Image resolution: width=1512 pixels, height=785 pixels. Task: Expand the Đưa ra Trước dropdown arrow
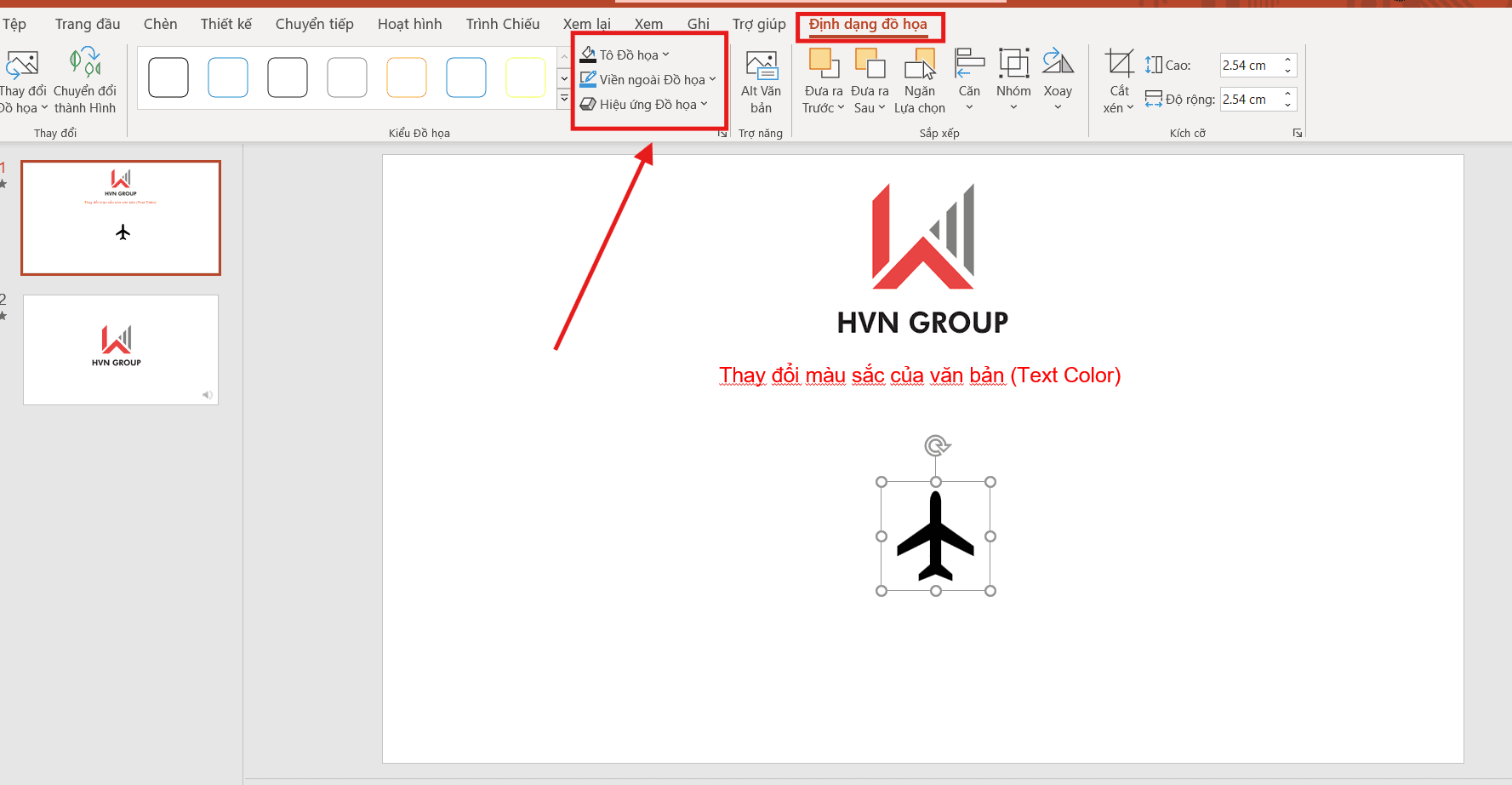click(x=841, y=108)
